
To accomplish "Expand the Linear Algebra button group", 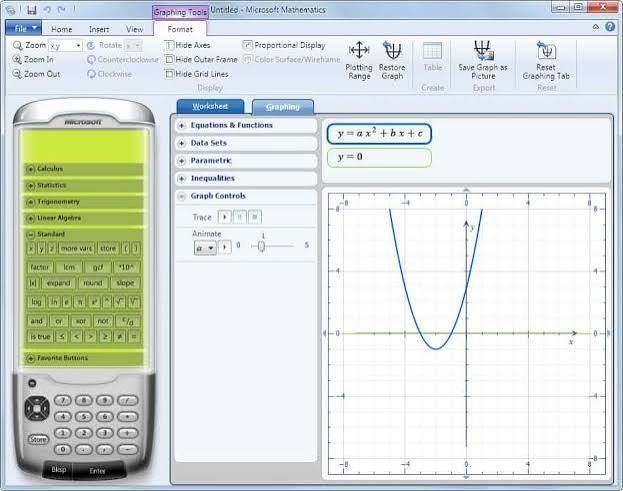I will point(30,218).
